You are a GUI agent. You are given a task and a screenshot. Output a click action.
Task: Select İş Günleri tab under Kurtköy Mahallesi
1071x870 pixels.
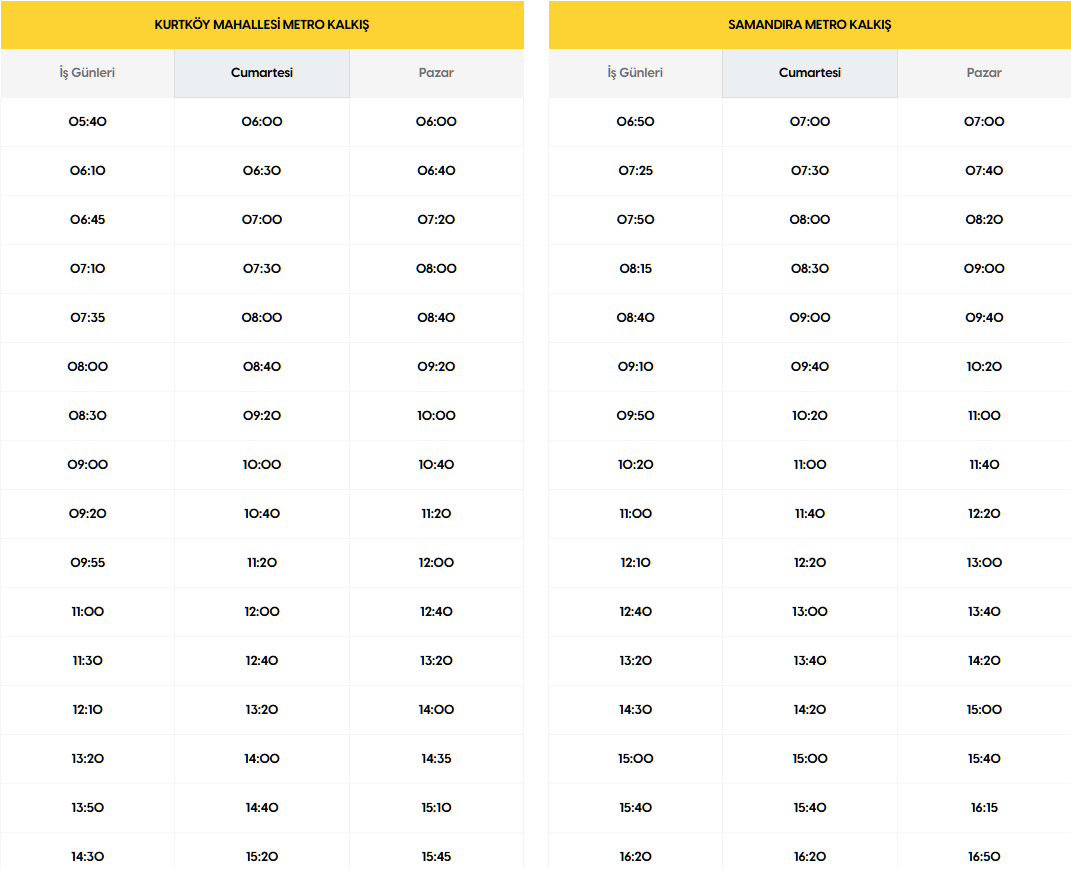pos(87,73)
